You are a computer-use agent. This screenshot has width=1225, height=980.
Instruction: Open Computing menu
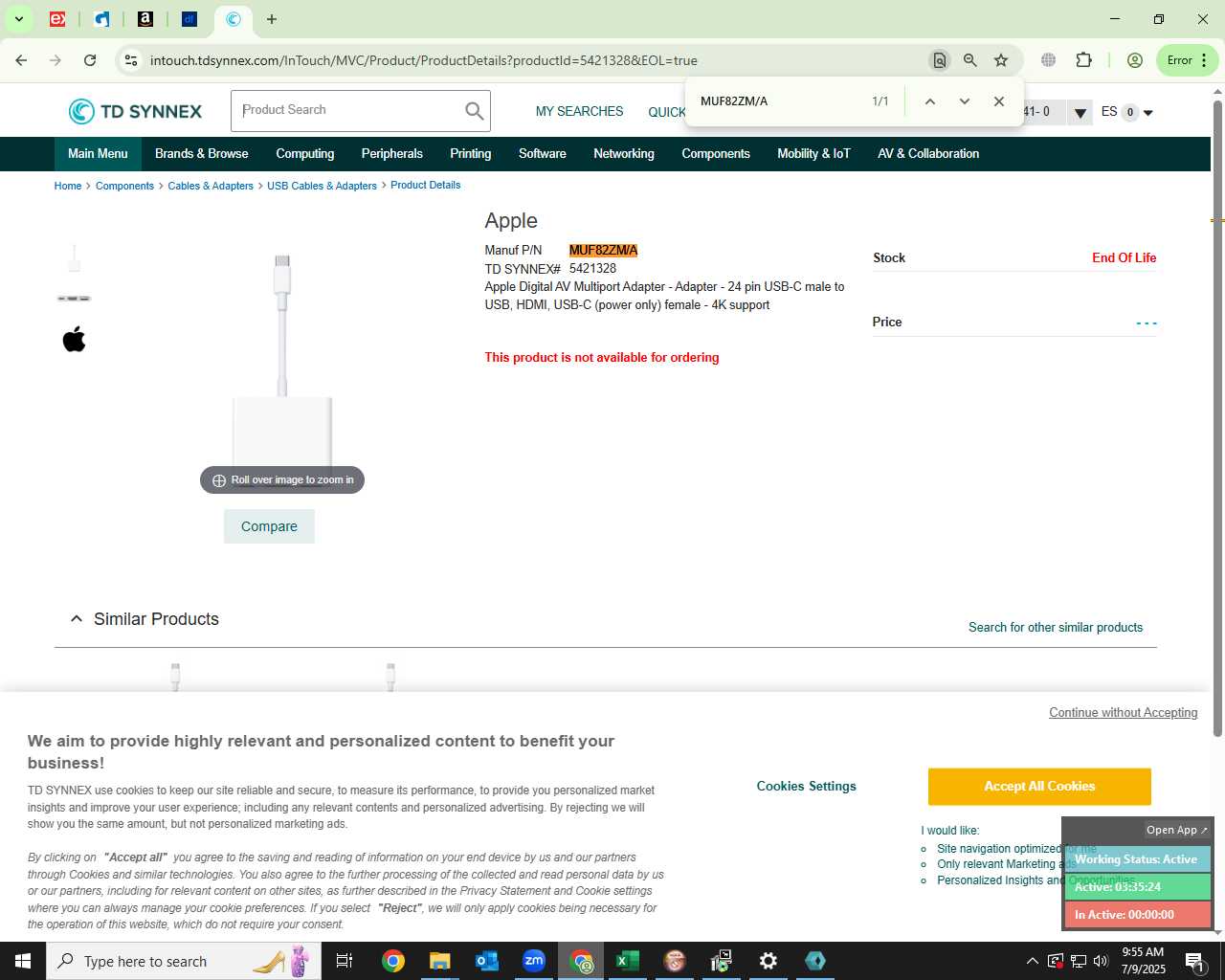305,154
